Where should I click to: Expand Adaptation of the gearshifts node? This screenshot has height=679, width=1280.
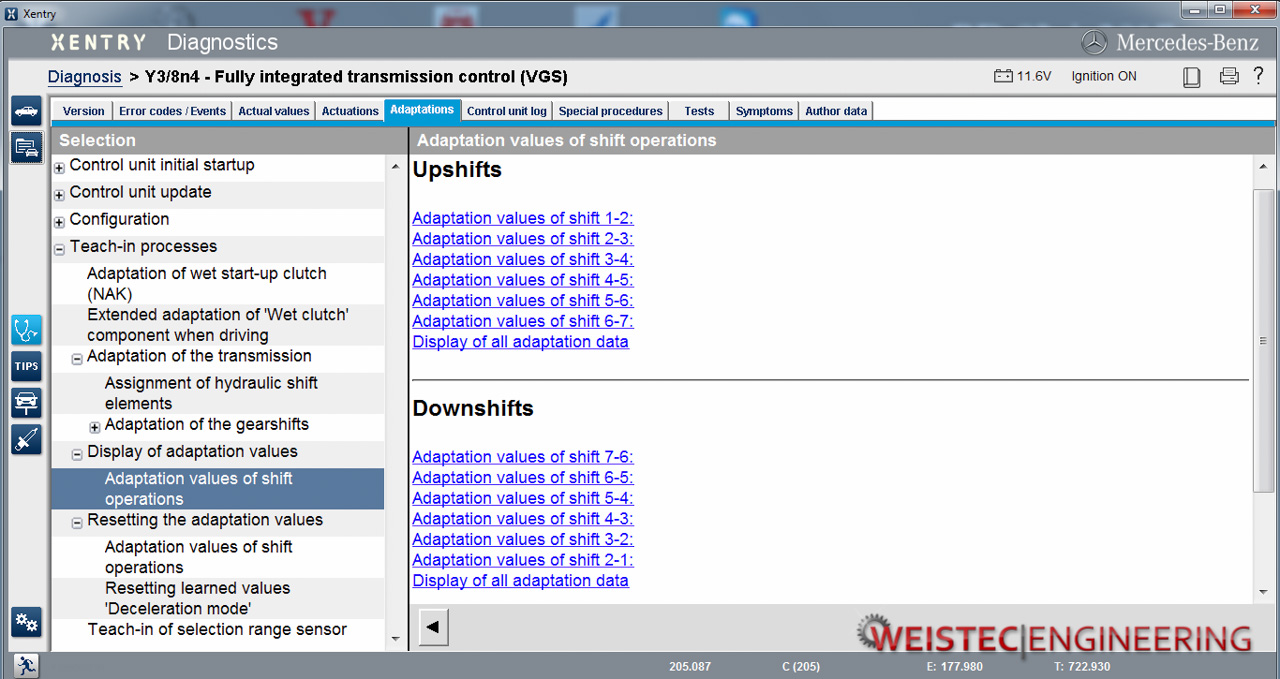coord(95,427)
